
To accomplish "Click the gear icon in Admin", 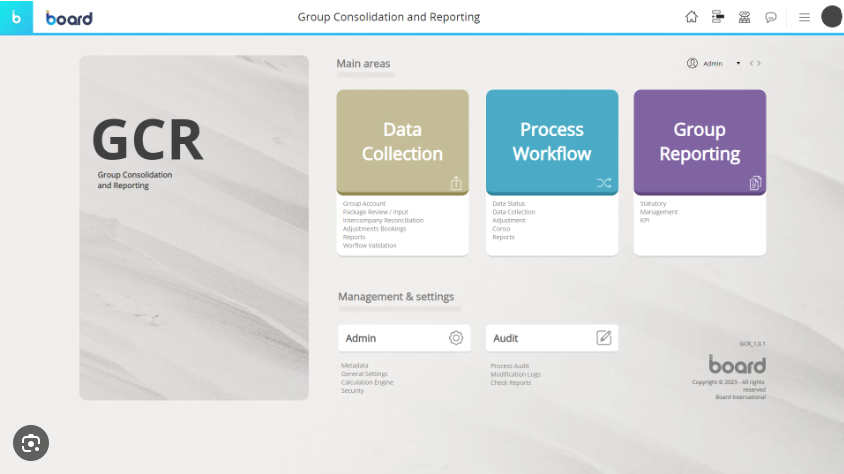I will click(456, 338).
